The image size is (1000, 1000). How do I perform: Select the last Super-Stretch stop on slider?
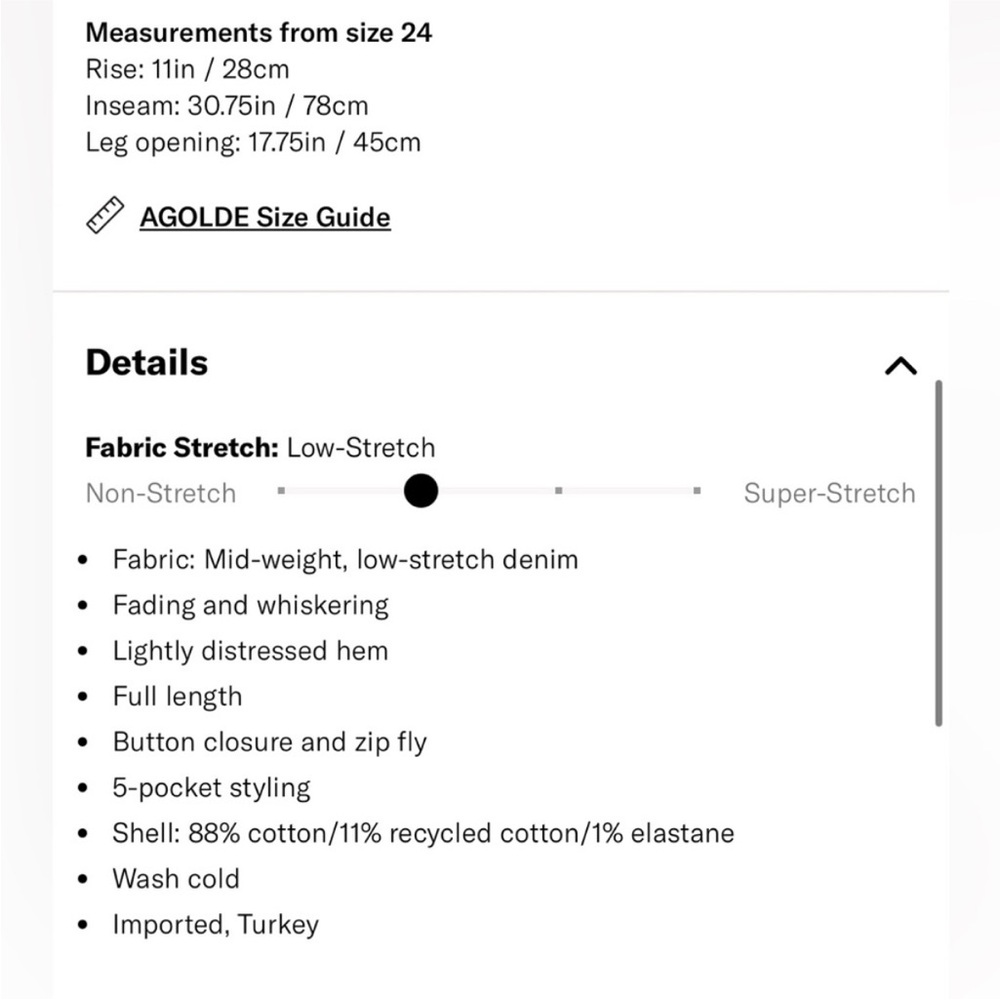click(697, 491)
